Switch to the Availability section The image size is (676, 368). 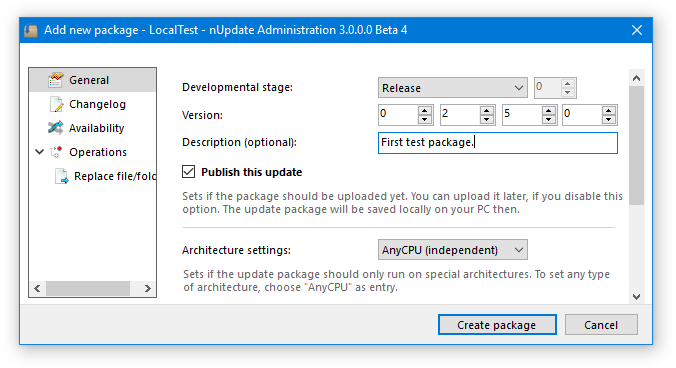(x=97, y=128)
